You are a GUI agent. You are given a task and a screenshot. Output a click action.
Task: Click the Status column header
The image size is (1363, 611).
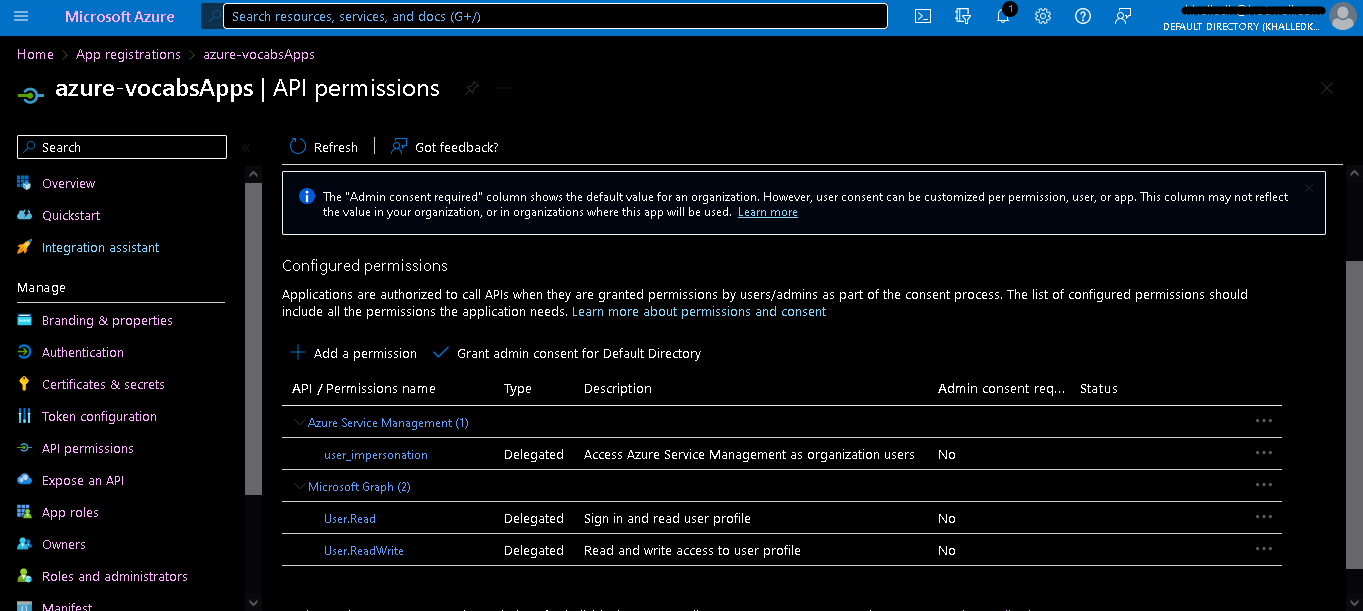1099,388
